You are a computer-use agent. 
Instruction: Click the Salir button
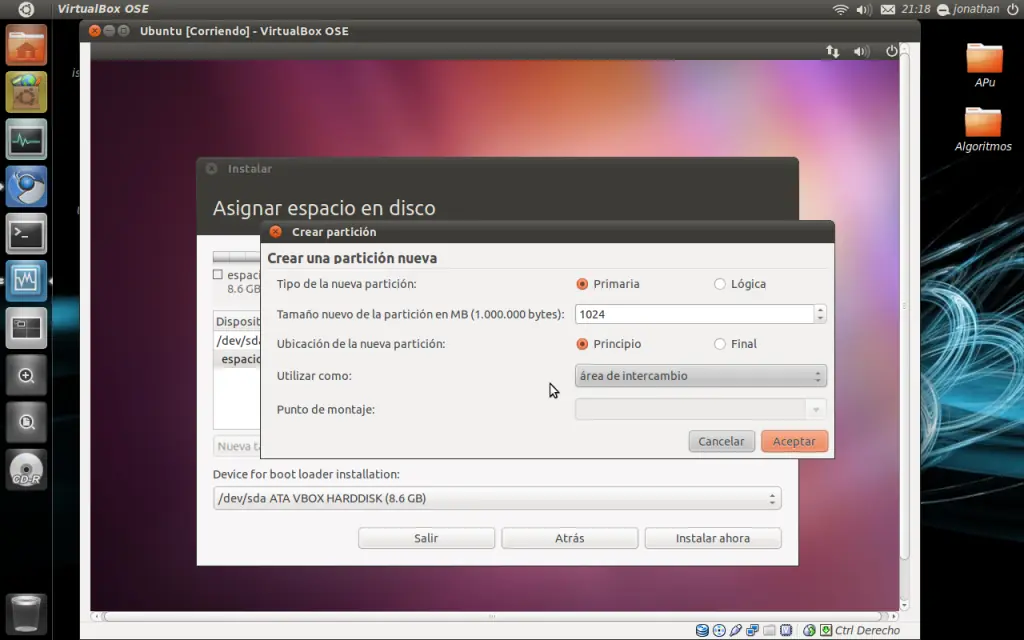coord(426,538)
